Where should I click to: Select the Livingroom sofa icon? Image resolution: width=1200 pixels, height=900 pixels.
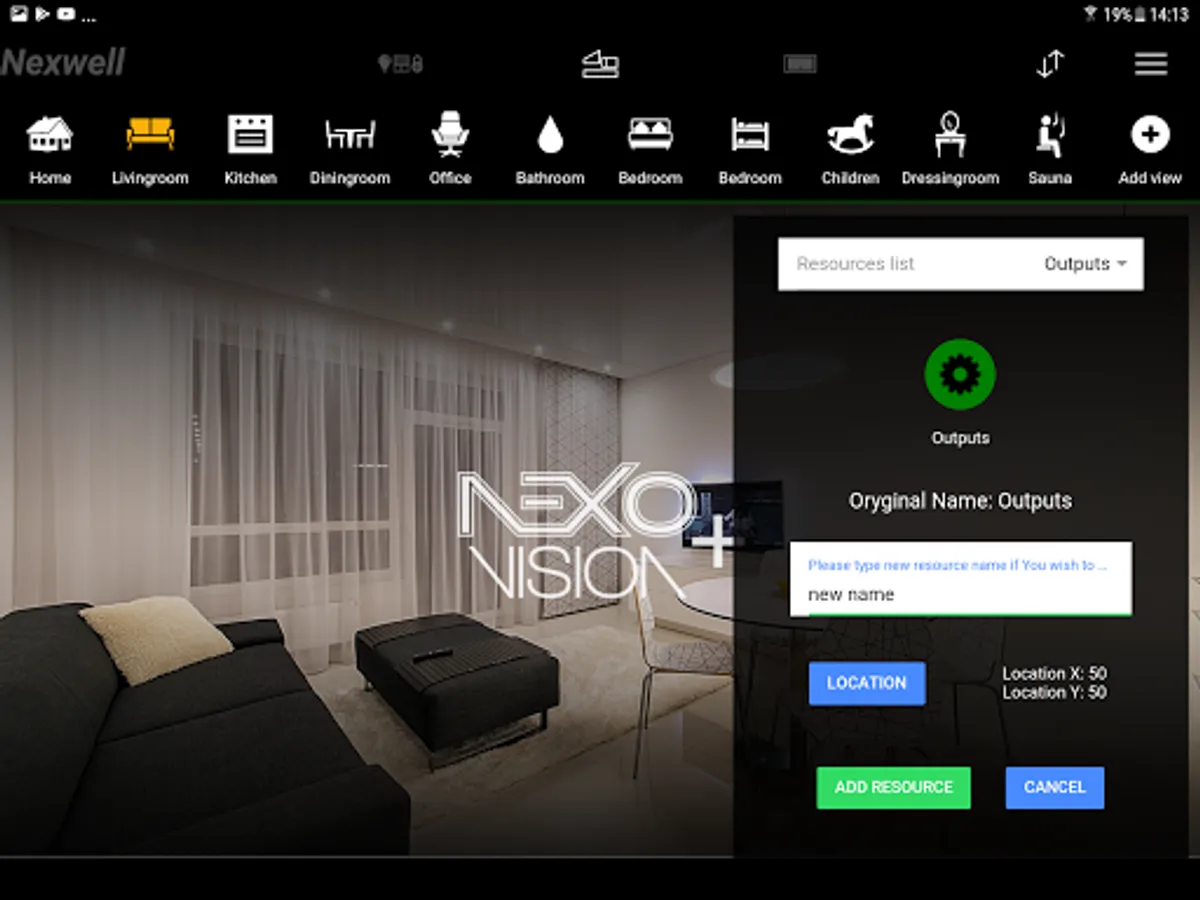click(x=150, y=134)
